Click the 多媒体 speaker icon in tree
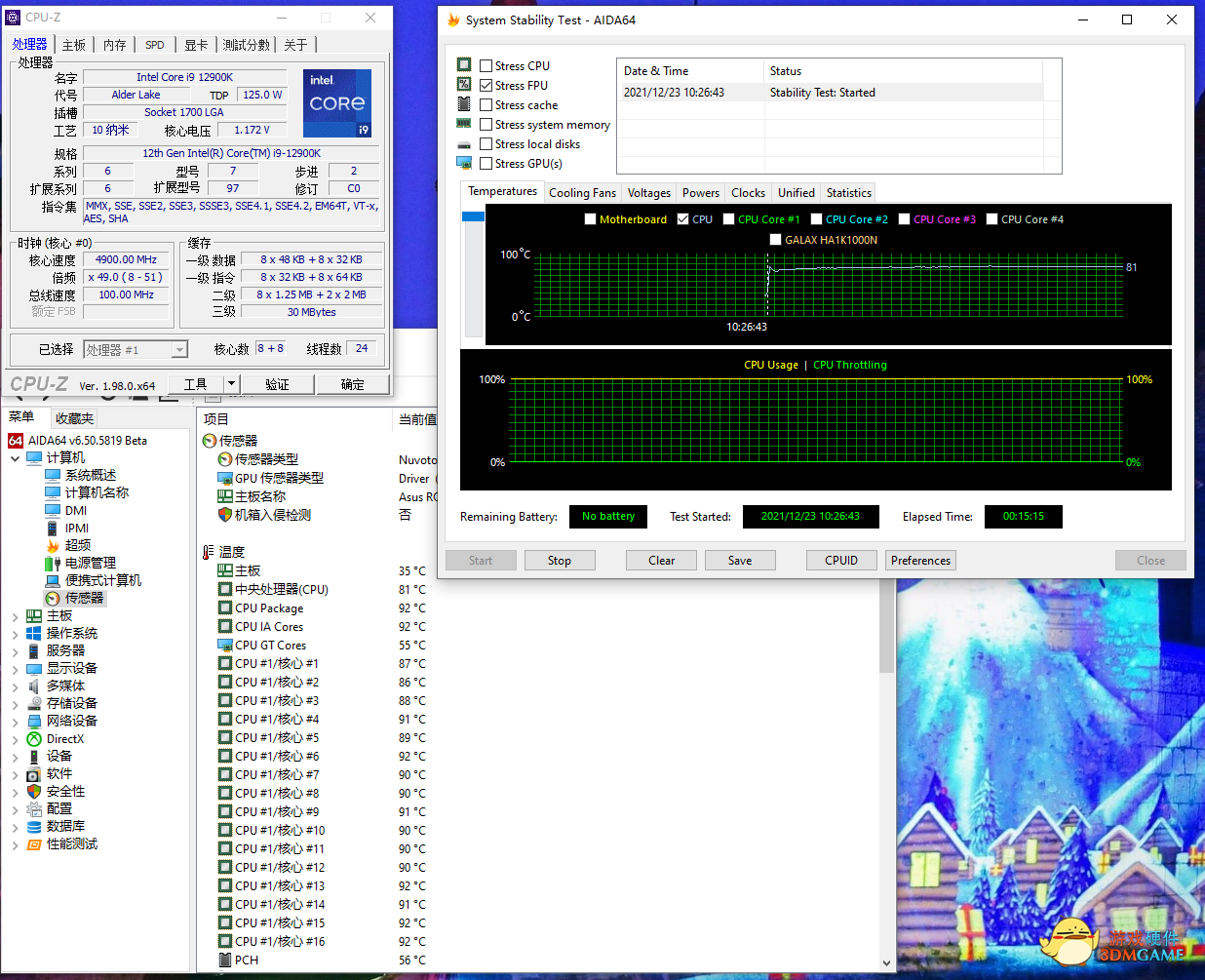The width and height of the screenshot is (1205, 980). pos(34,686)
